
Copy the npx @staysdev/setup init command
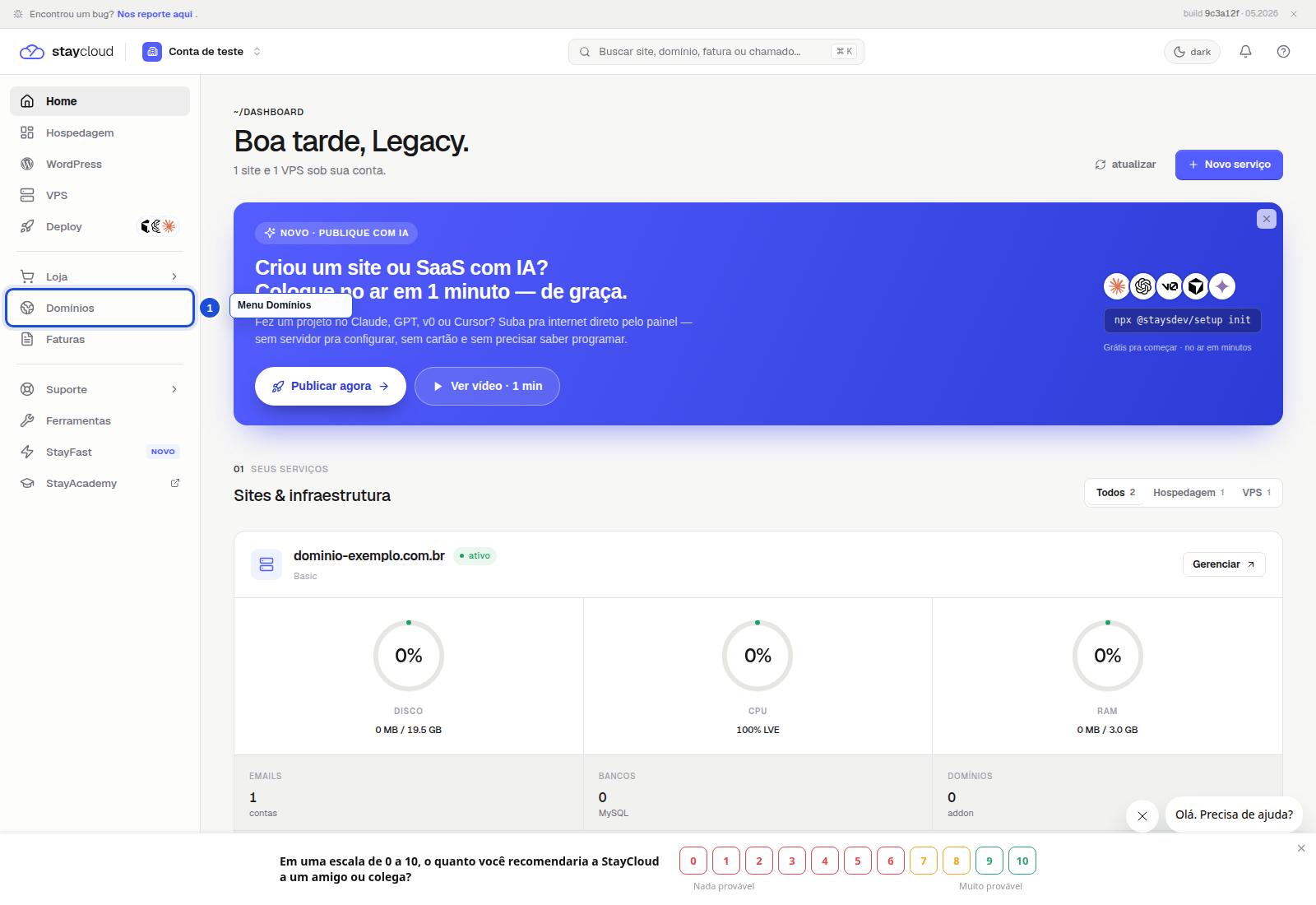tap(1182, 320)
